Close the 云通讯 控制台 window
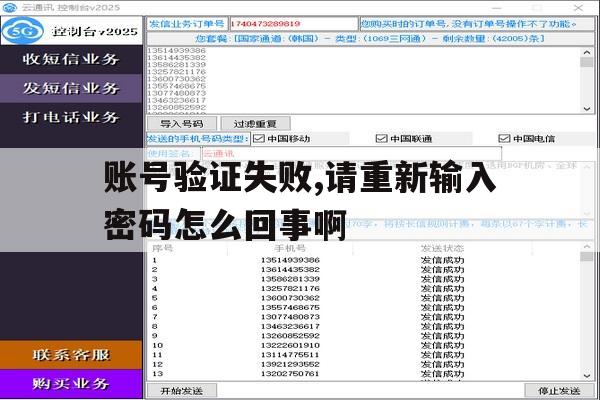 coord(578,7)
